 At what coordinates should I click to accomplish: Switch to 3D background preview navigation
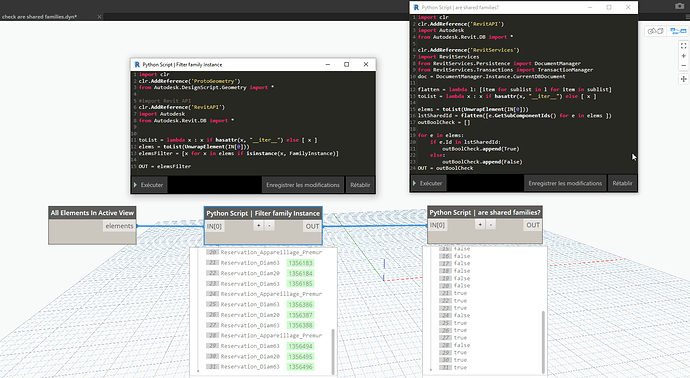coord(656,31)
